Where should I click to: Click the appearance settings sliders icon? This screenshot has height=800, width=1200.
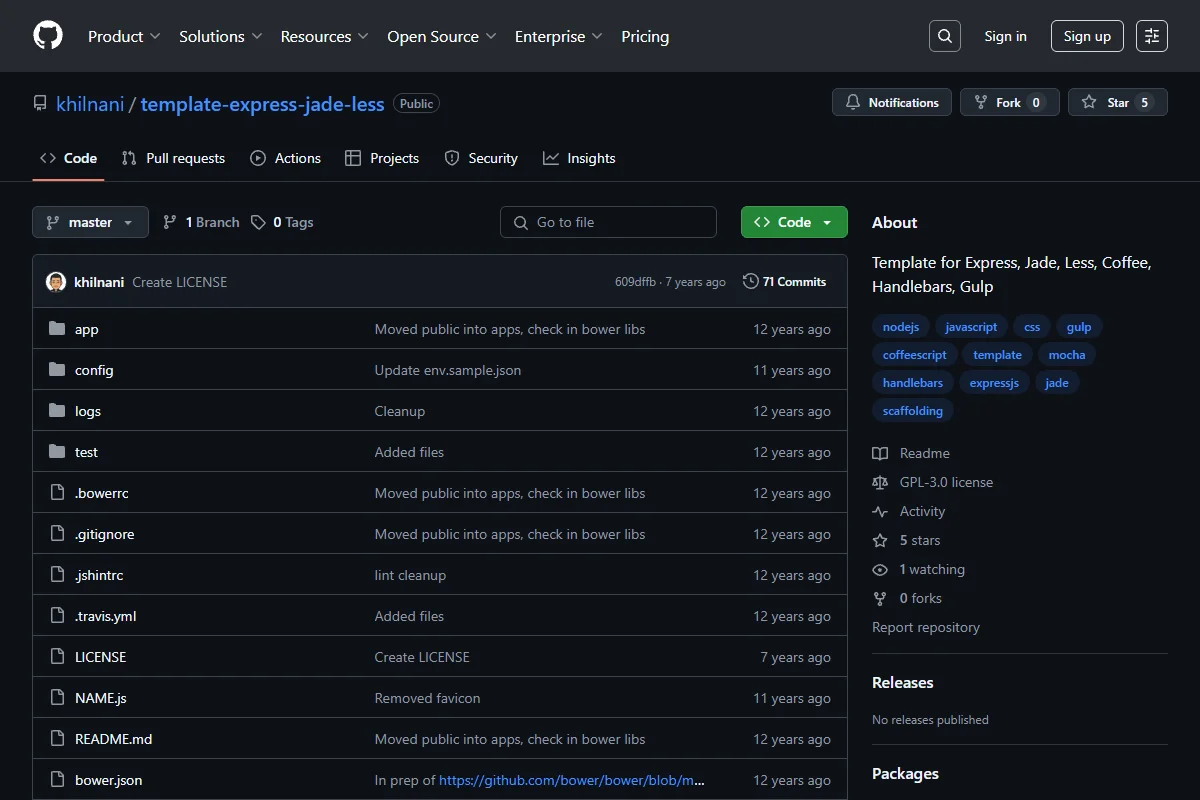point(1152,36)
